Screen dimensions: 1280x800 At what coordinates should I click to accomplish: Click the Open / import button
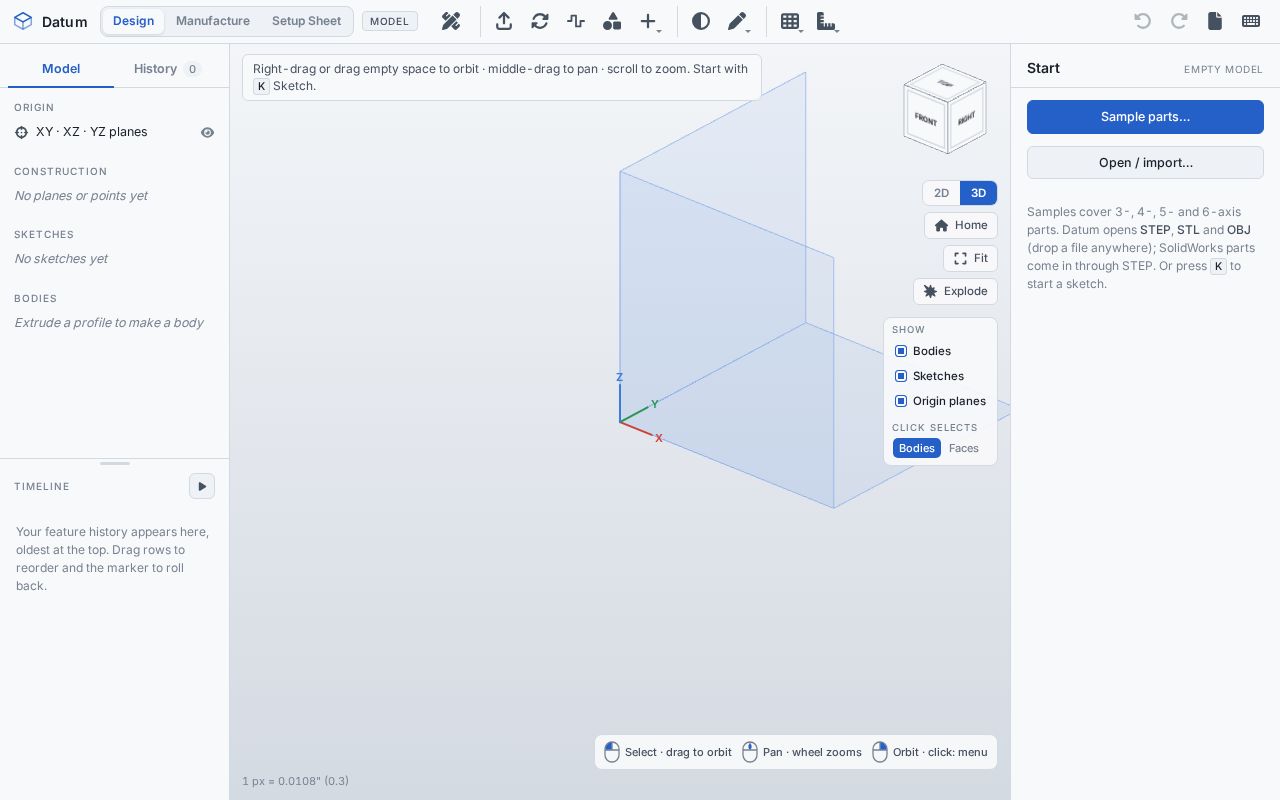click(x=1145, y=163)
